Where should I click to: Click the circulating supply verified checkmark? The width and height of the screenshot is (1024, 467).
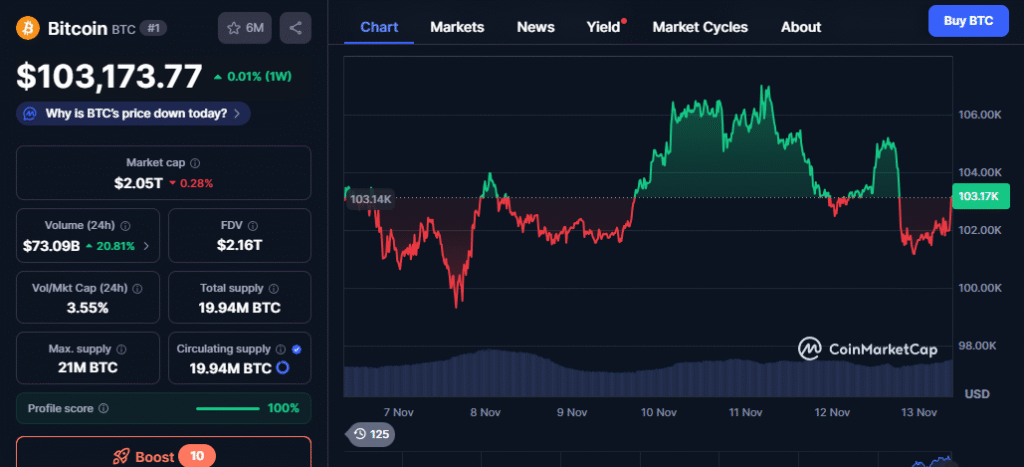[x=296, y=349]
